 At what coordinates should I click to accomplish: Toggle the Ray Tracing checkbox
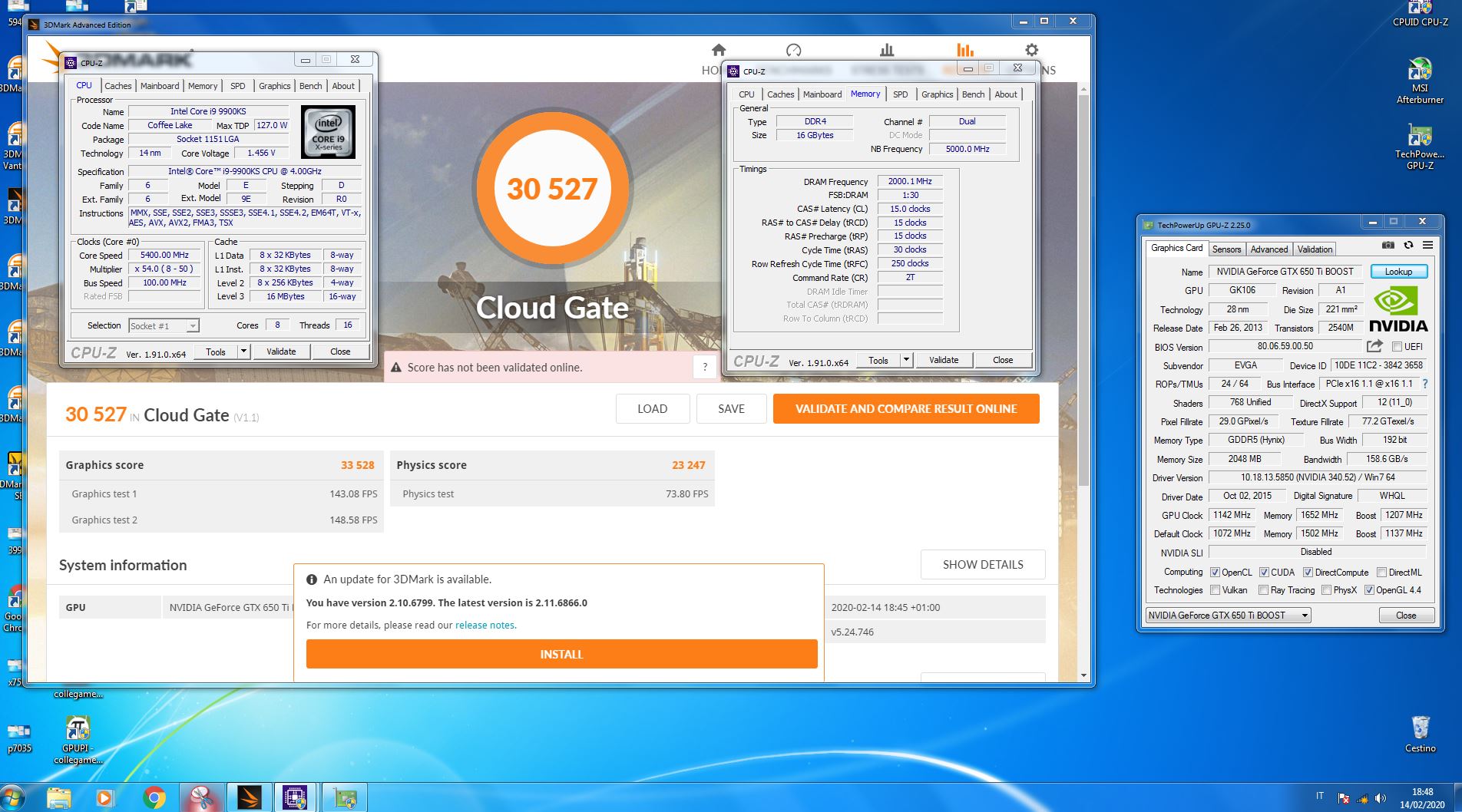1263,590
